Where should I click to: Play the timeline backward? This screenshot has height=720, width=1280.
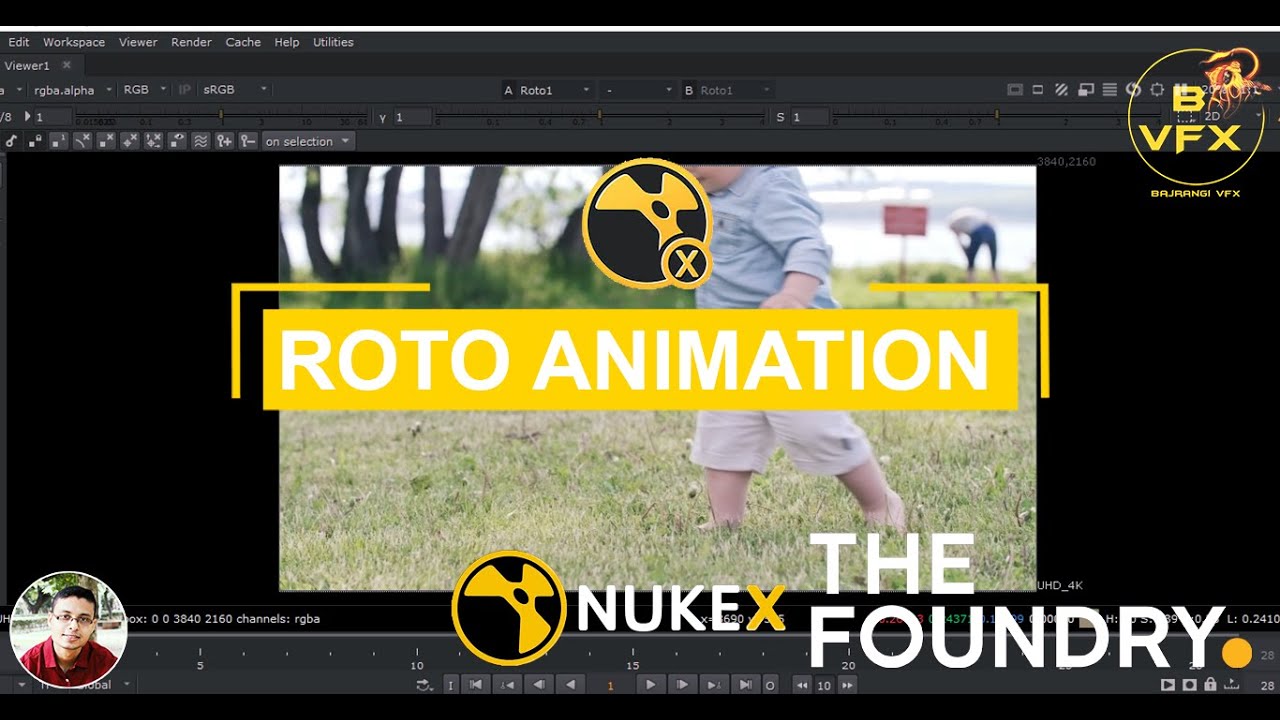pyautogui.click(x=570, y=685)
